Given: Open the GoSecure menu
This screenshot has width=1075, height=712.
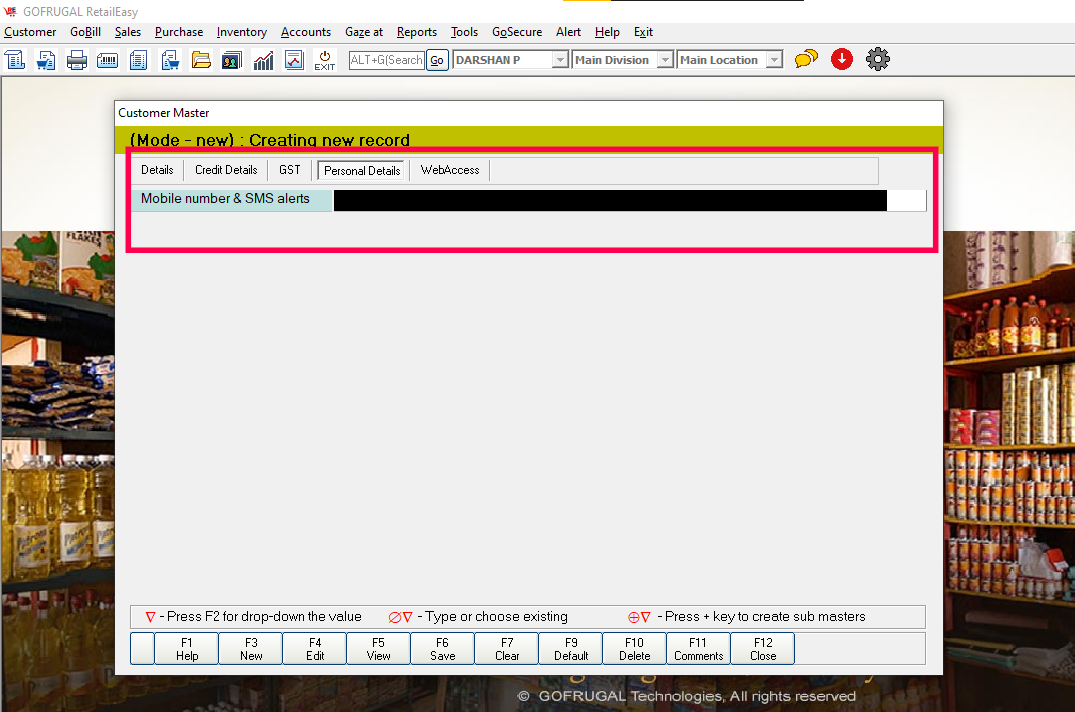Looking at the screenshot, I should pos(517,32).
